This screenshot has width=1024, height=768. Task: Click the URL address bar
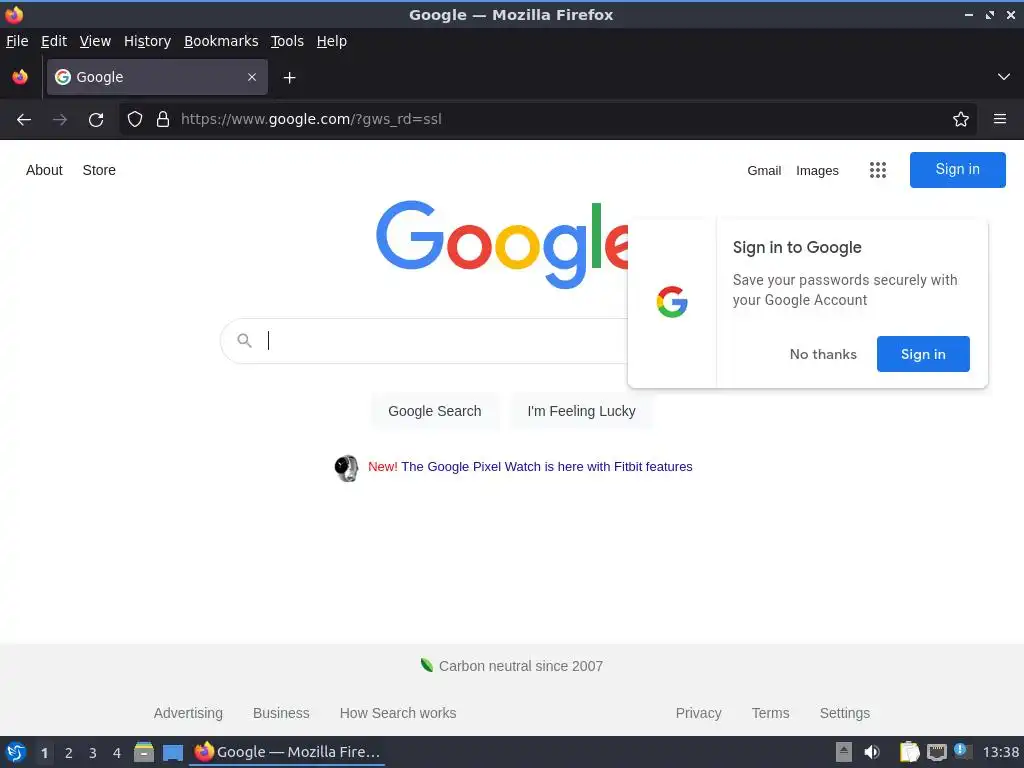point(547,119)
